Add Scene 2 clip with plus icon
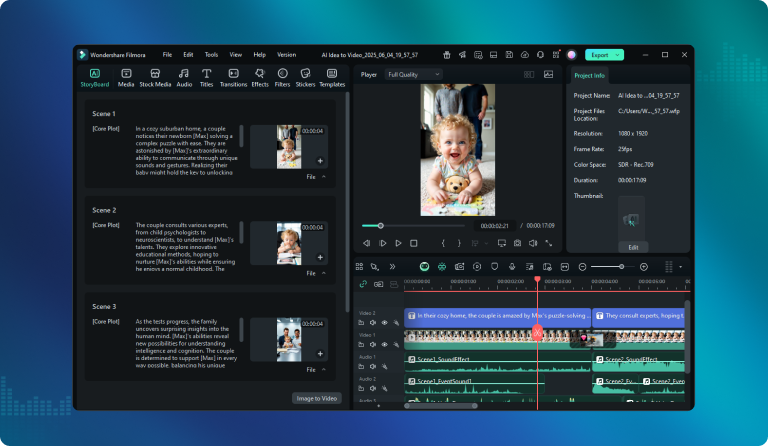Screen dimensions: 768x446 [320, 257]
